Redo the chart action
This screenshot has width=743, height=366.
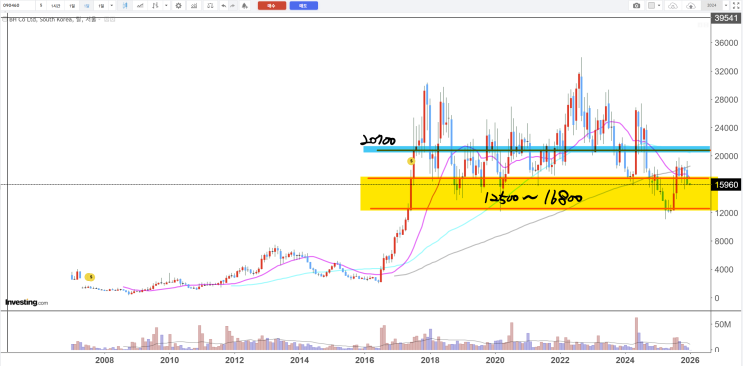pyautogui.click(x=233, y=5)
